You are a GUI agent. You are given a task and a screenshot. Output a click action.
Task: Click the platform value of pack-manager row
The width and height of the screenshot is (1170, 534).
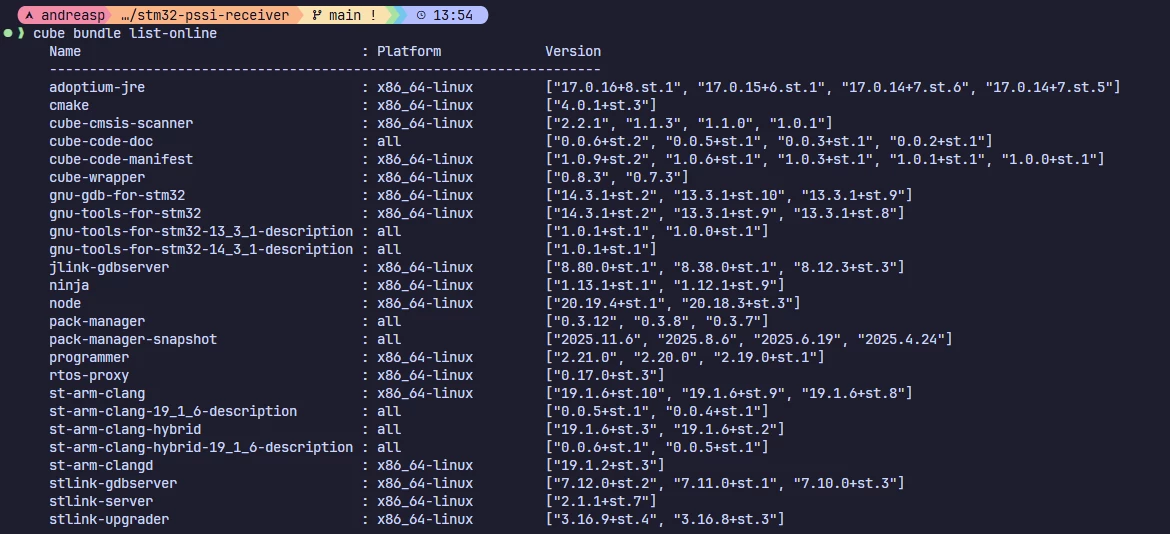390,321
